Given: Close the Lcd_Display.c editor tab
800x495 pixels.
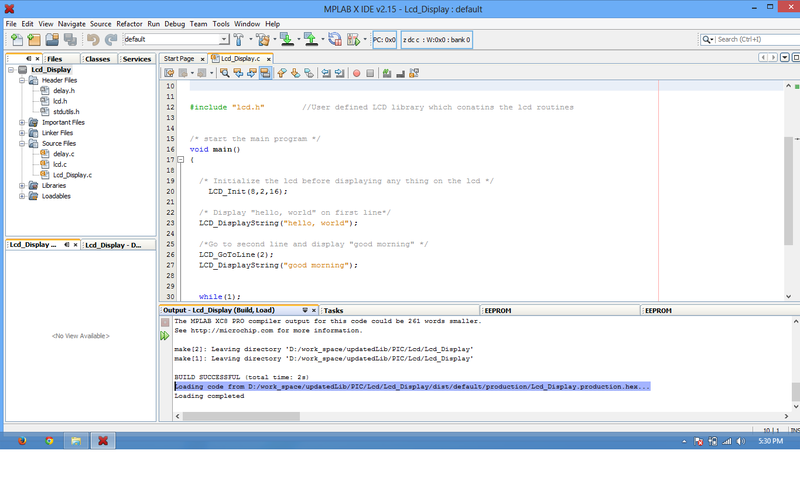Looking at the screenshot, I should coord(268,59).
